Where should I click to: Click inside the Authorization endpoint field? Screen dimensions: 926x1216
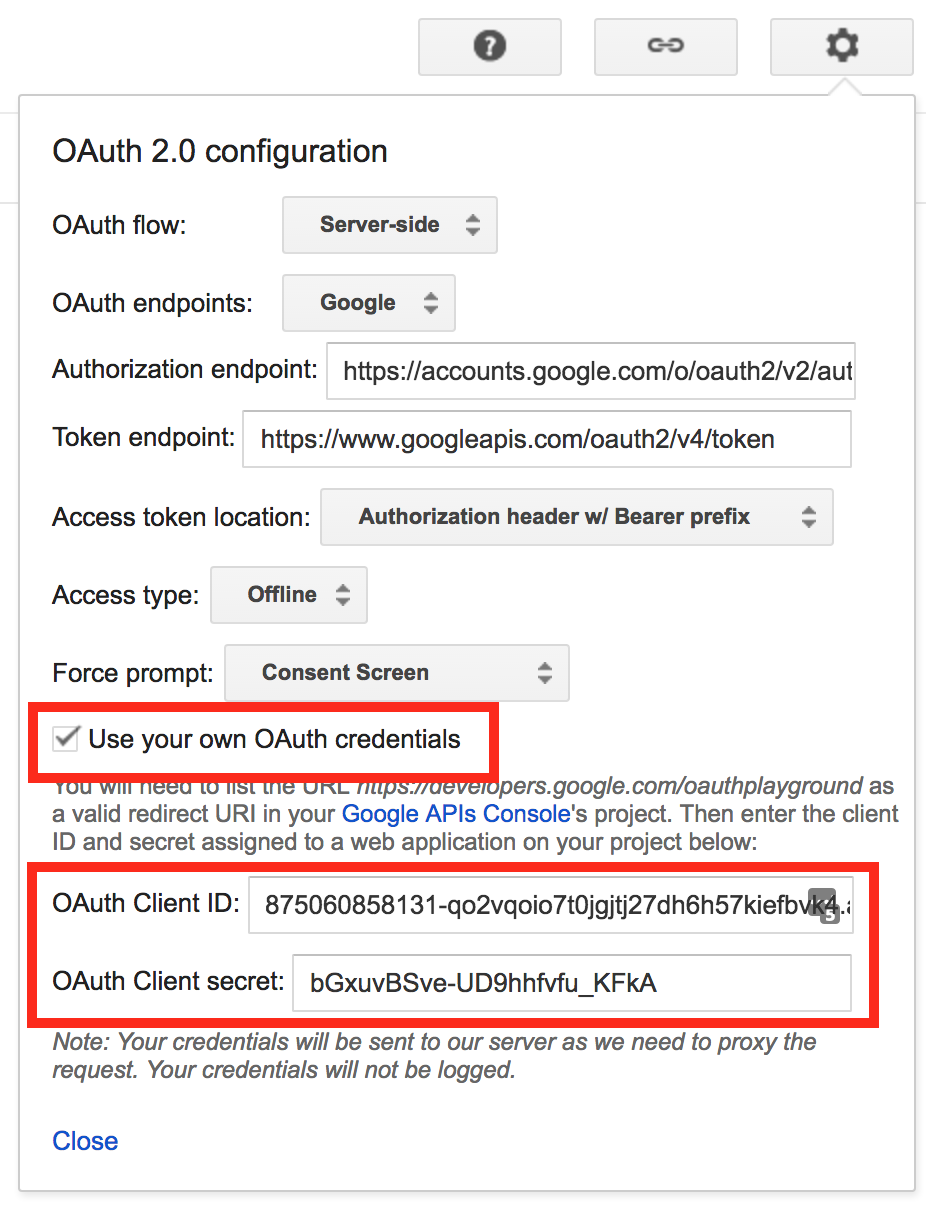pyautogui.click(x=590, y=371)
